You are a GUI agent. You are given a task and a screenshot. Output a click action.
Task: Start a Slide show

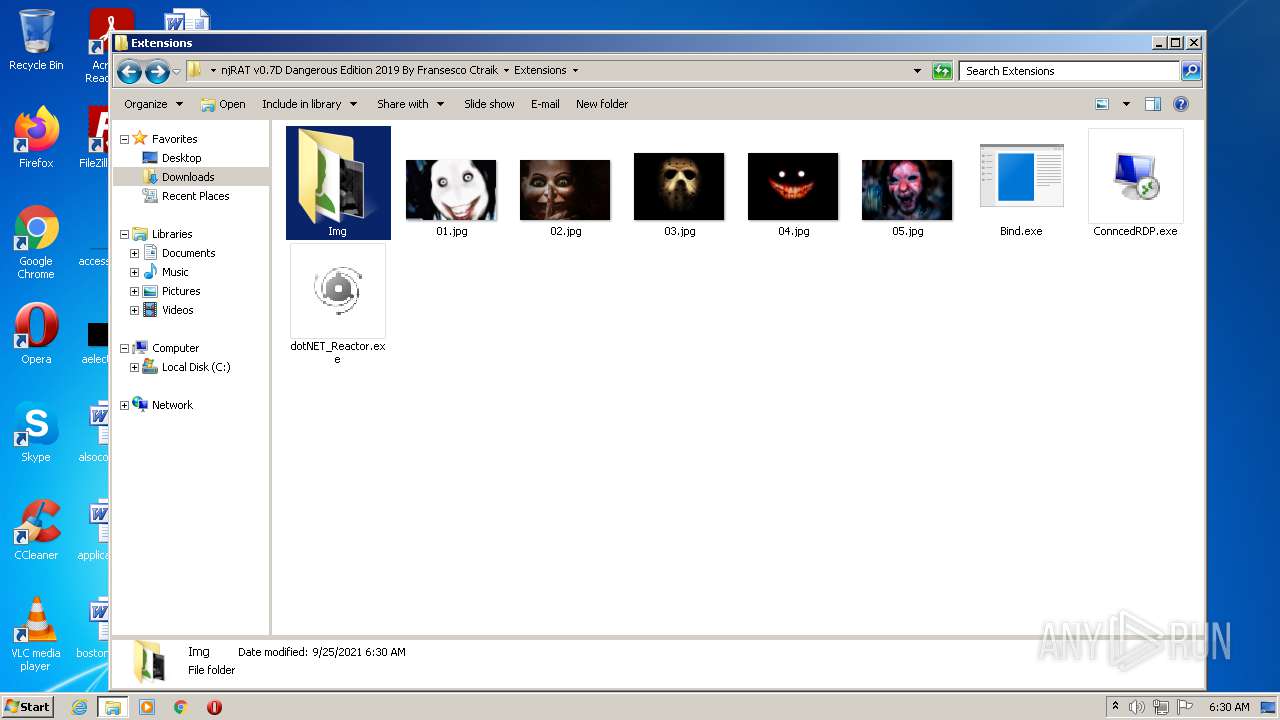point(489,104)
